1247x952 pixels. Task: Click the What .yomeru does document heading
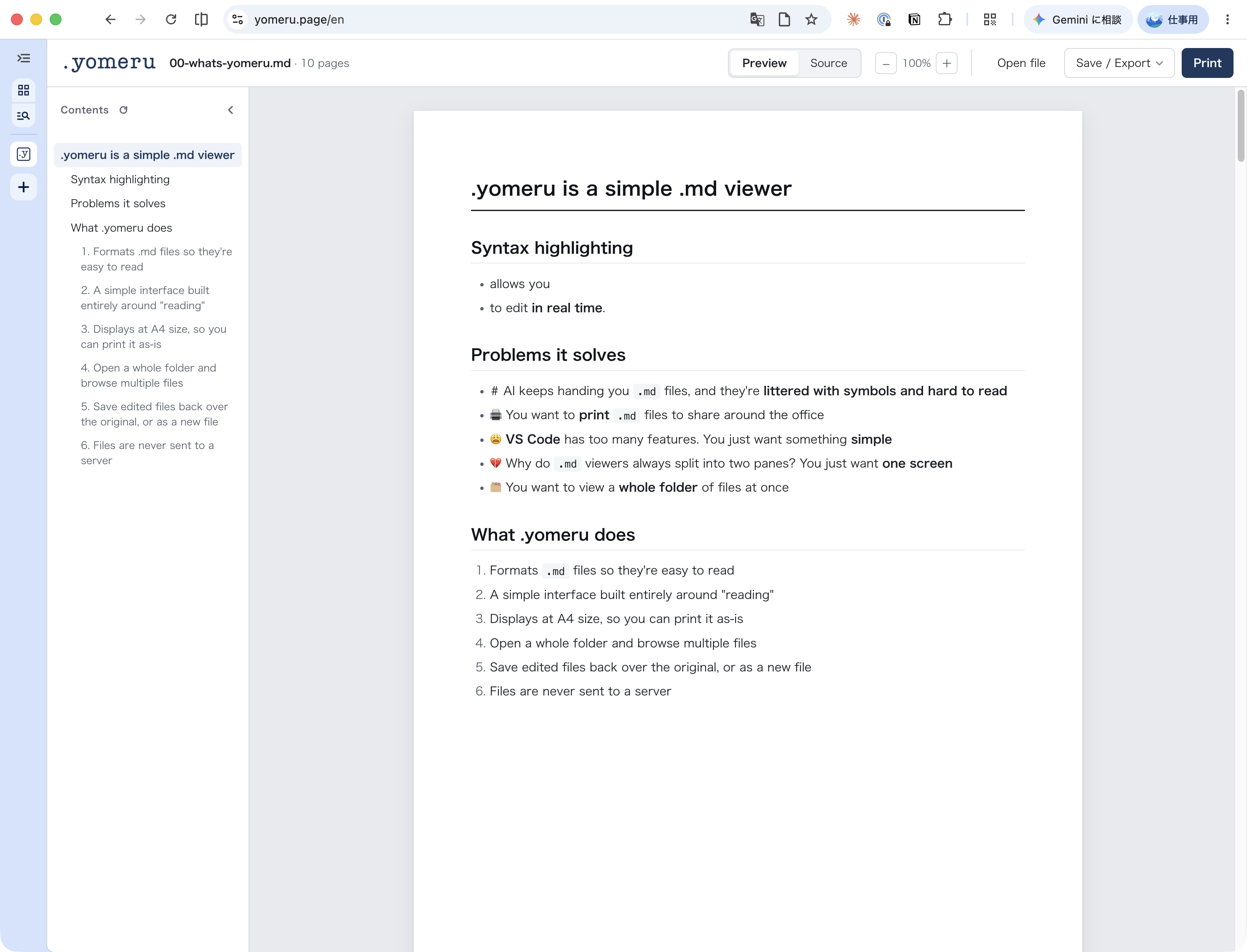553,535
